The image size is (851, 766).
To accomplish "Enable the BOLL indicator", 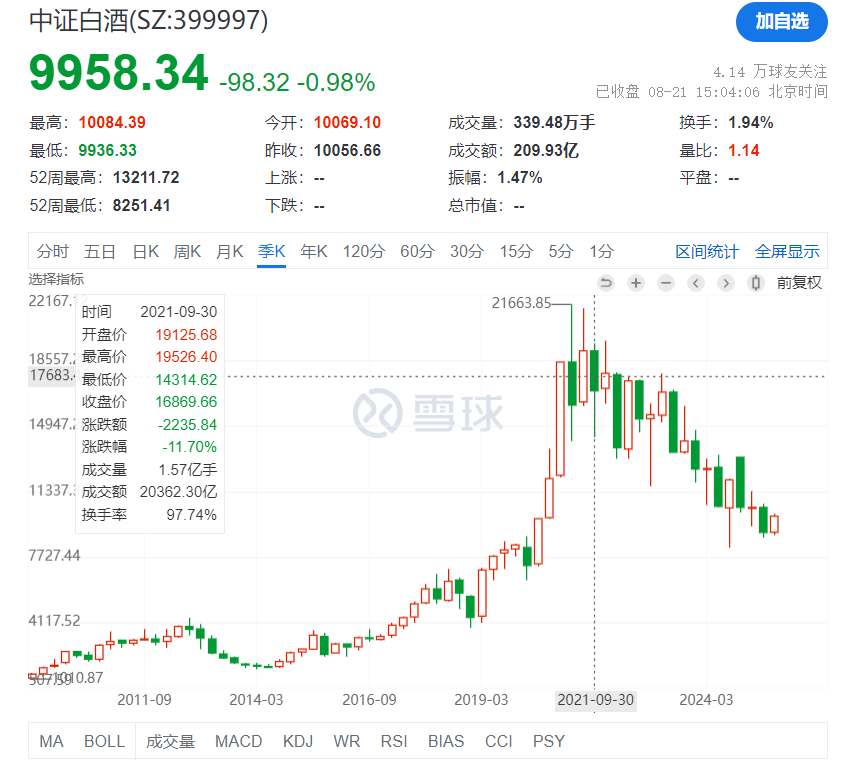I will (104, 741).
